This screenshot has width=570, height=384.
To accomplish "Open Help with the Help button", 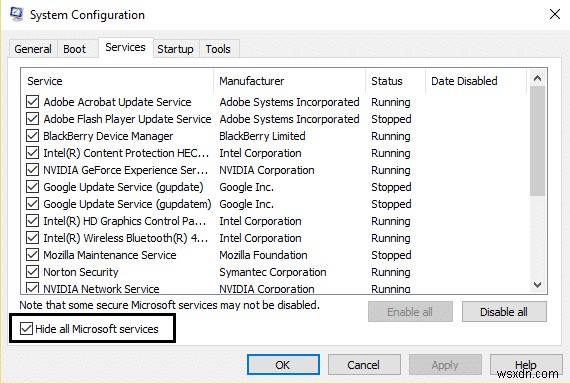I will (x=526, y=365).
